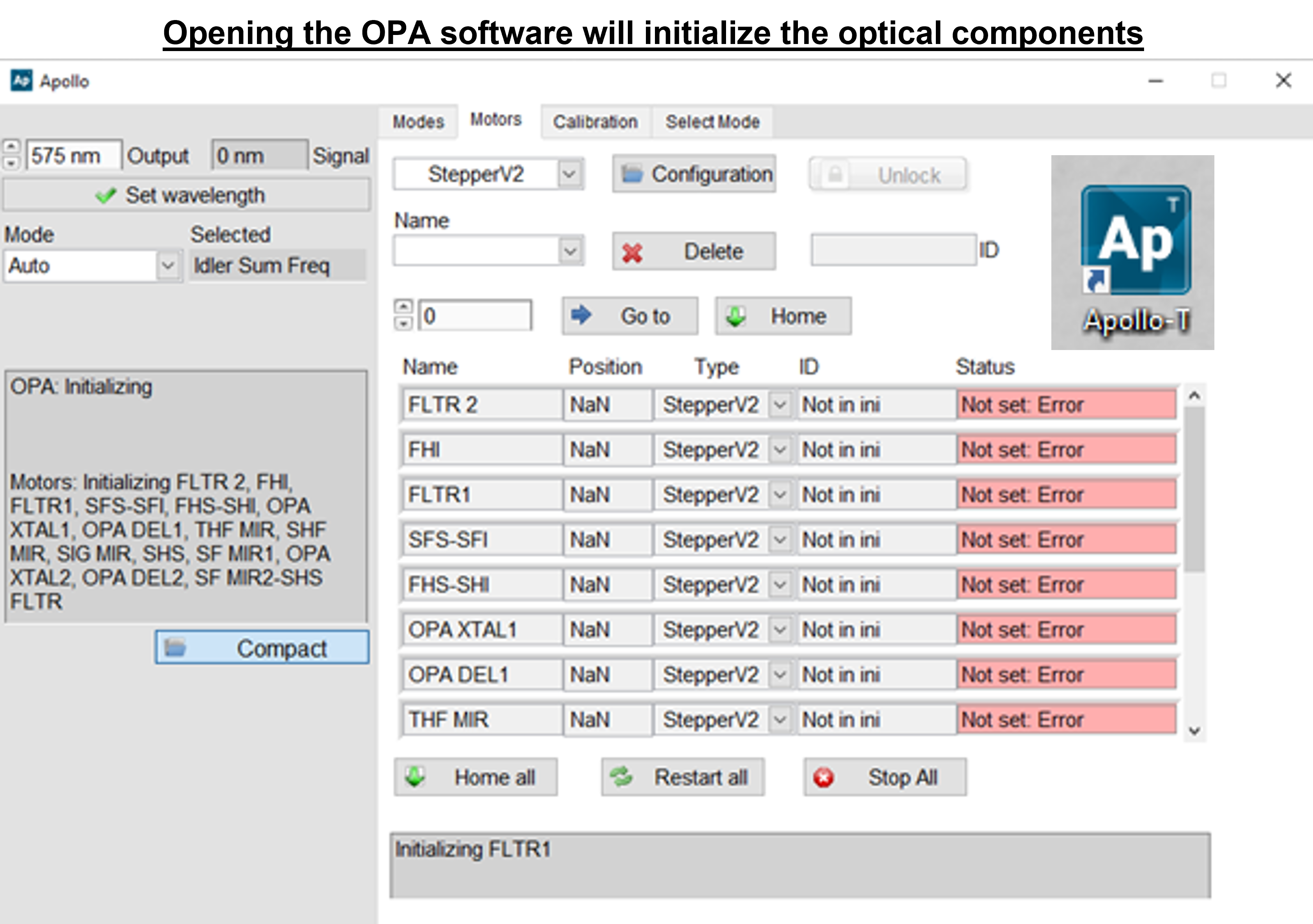Click the Configuration folder icon
This screenshot has height=924, width=1313.
click(633, 174)
